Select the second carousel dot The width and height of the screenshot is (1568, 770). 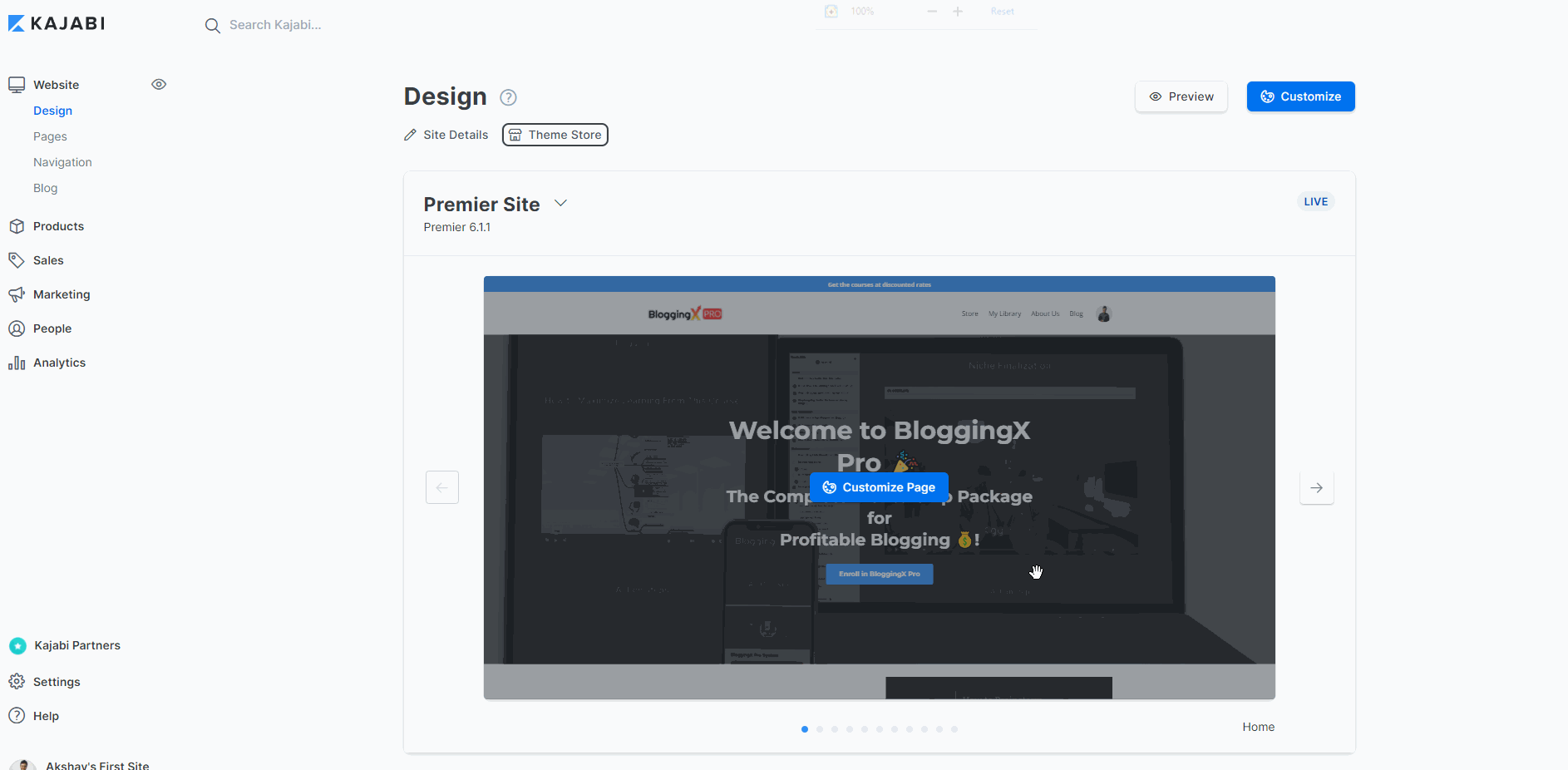click(x=820, y=729)
